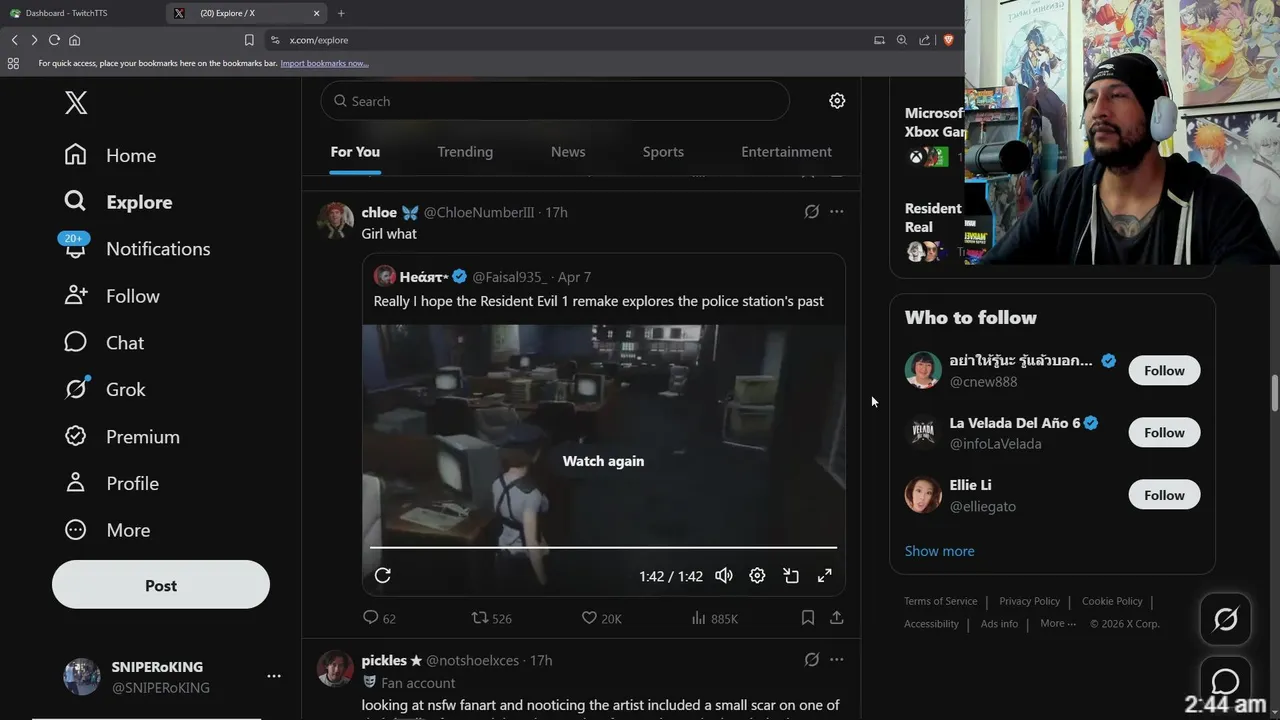Open Explore settings gear icon
The height and width of the screenshot is (720, 1280).
point(837,101)
